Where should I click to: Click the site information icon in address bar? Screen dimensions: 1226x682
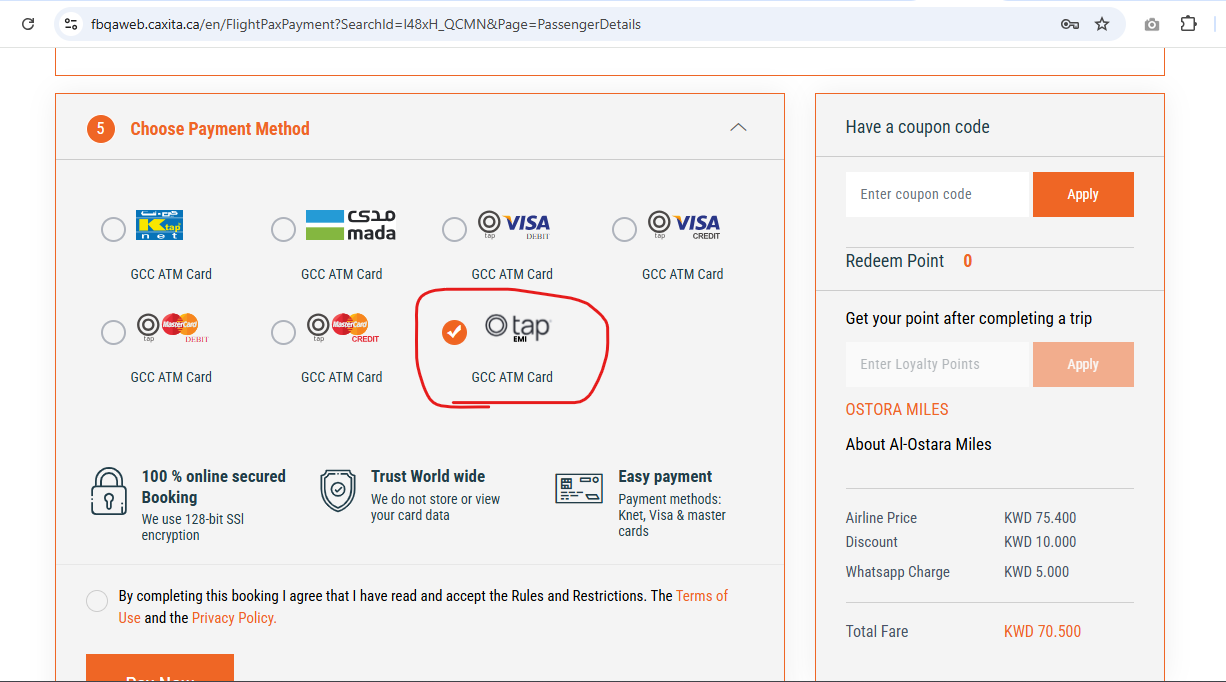tap(70, 24)
